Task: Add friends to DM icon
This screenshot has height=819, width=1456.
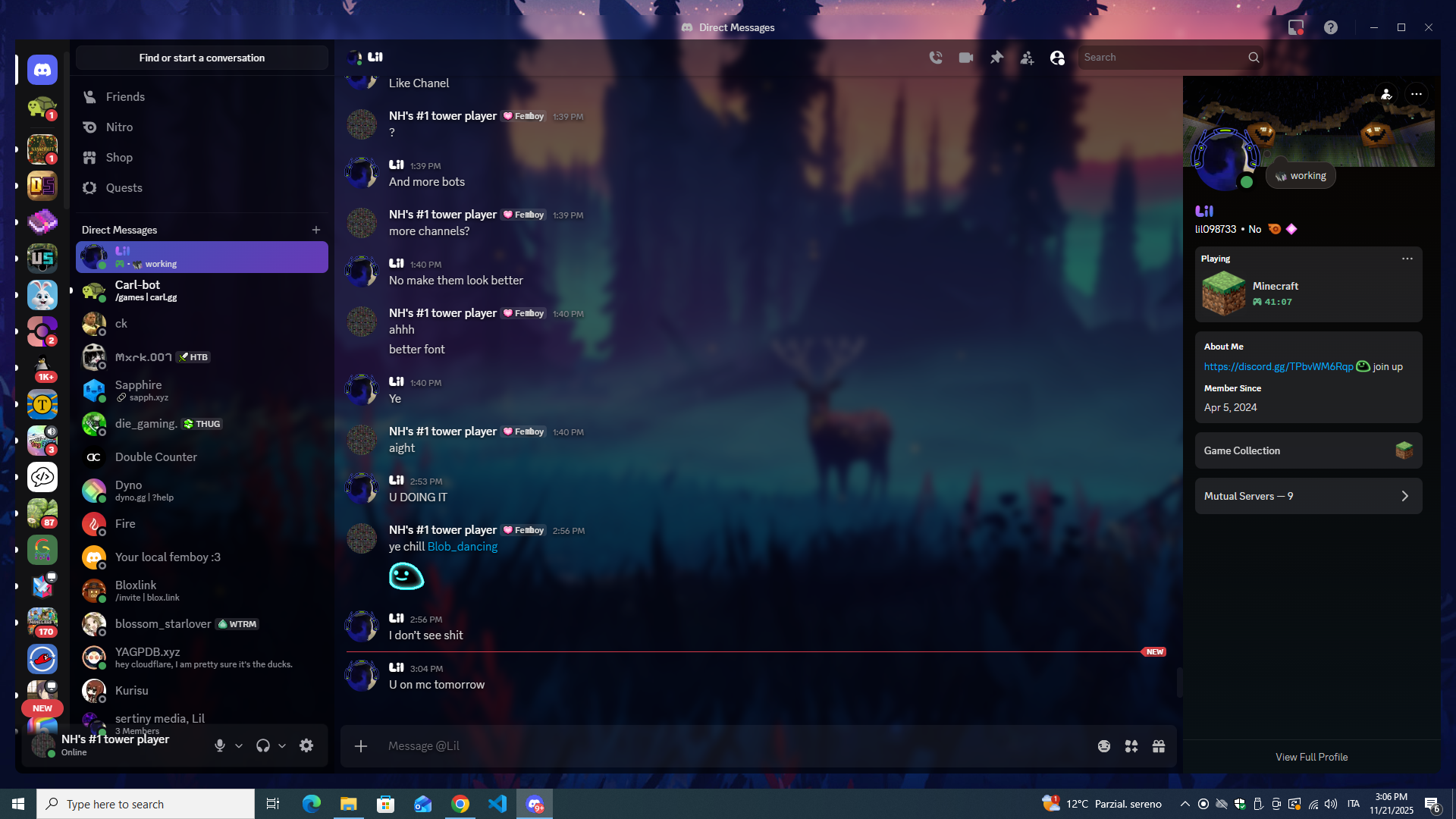Action: pyautogui.click(x=1027, y=58)
